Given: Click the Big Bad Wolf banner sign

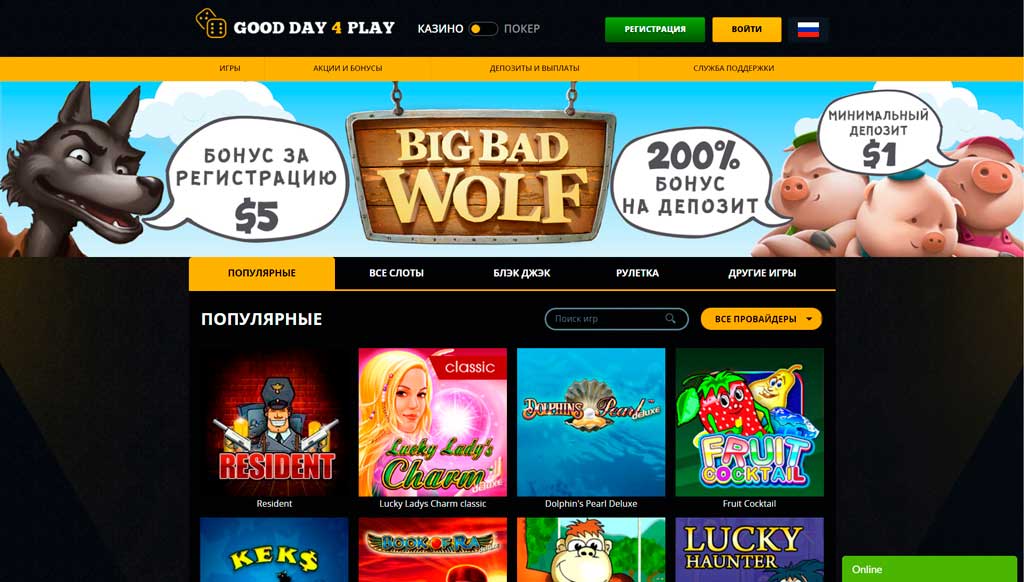Looking at the screenshot, I should (481, 174).
